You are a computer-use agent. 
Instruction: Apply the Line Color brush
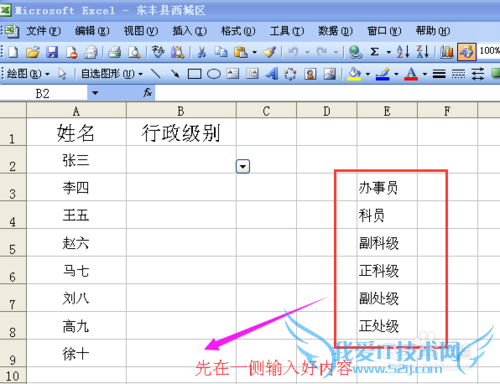(383, 74)
